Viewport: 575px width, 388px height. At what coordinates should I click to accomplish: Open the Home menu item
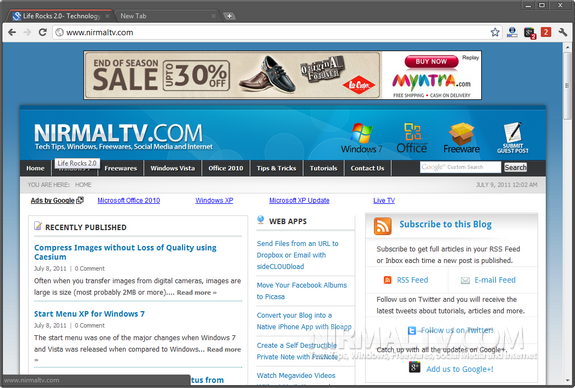(x=35, y=168)
